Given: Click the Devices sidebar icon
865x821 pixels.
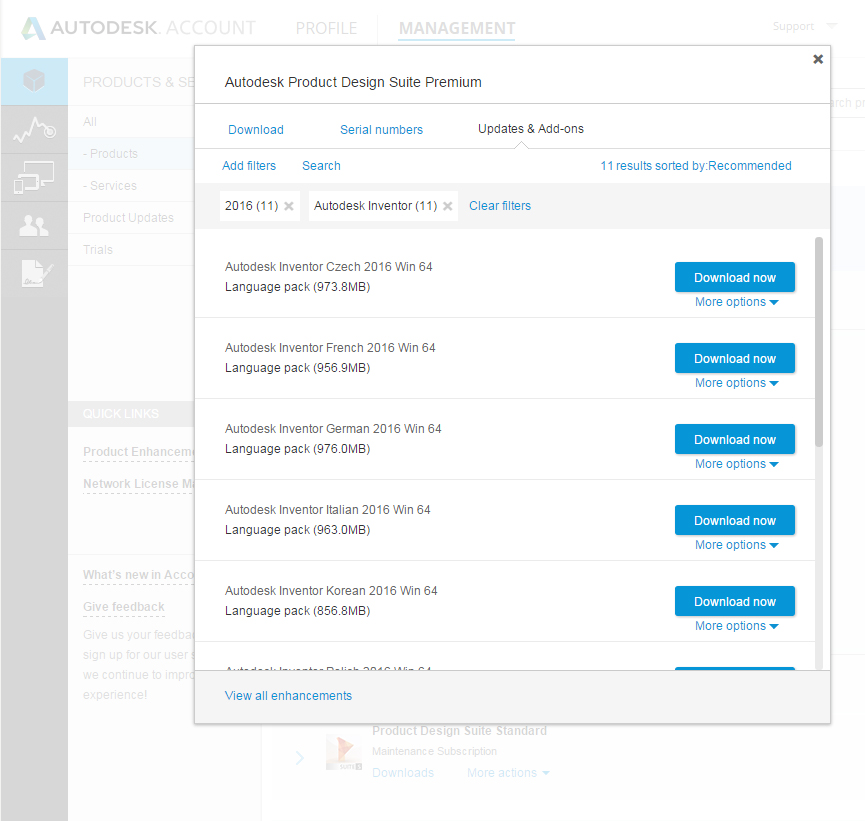Looking at the screenshot, I should click(34, 178).
